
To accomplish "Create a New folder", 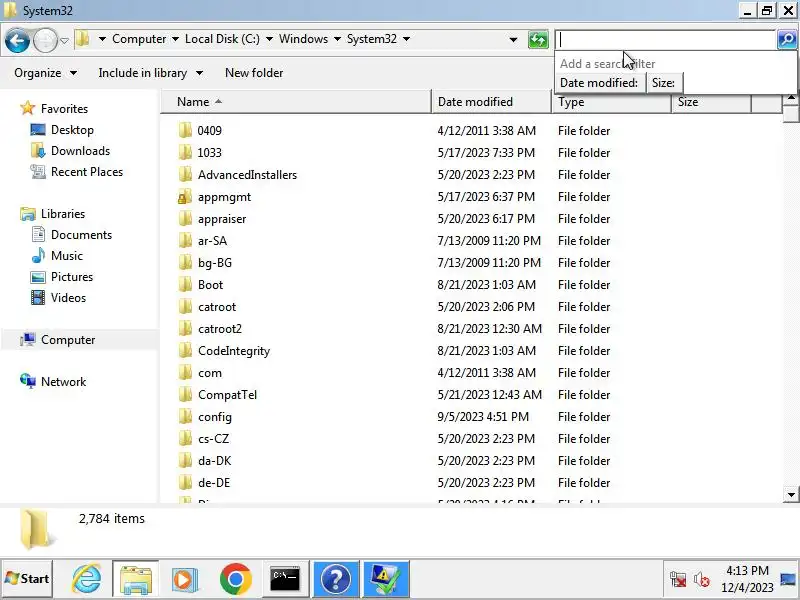I will (254, 73).
